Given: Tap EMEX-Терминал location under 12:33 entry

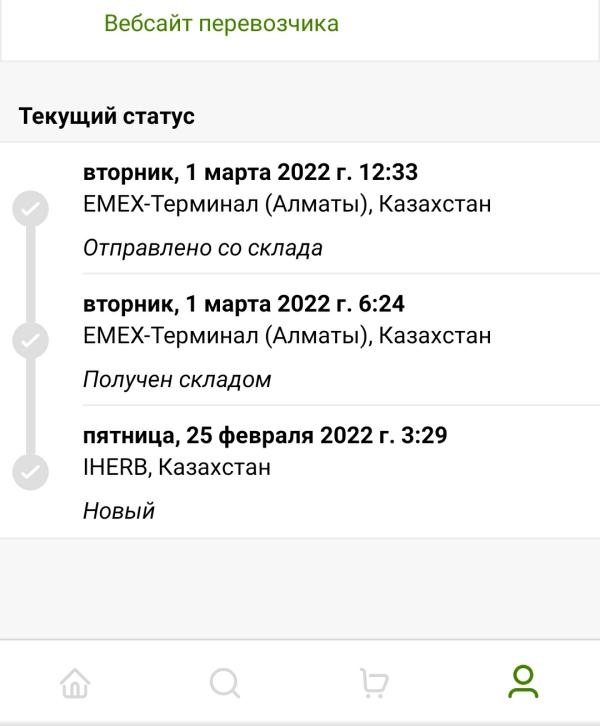Looking at the screenshot, I should [x=287, y=204].
